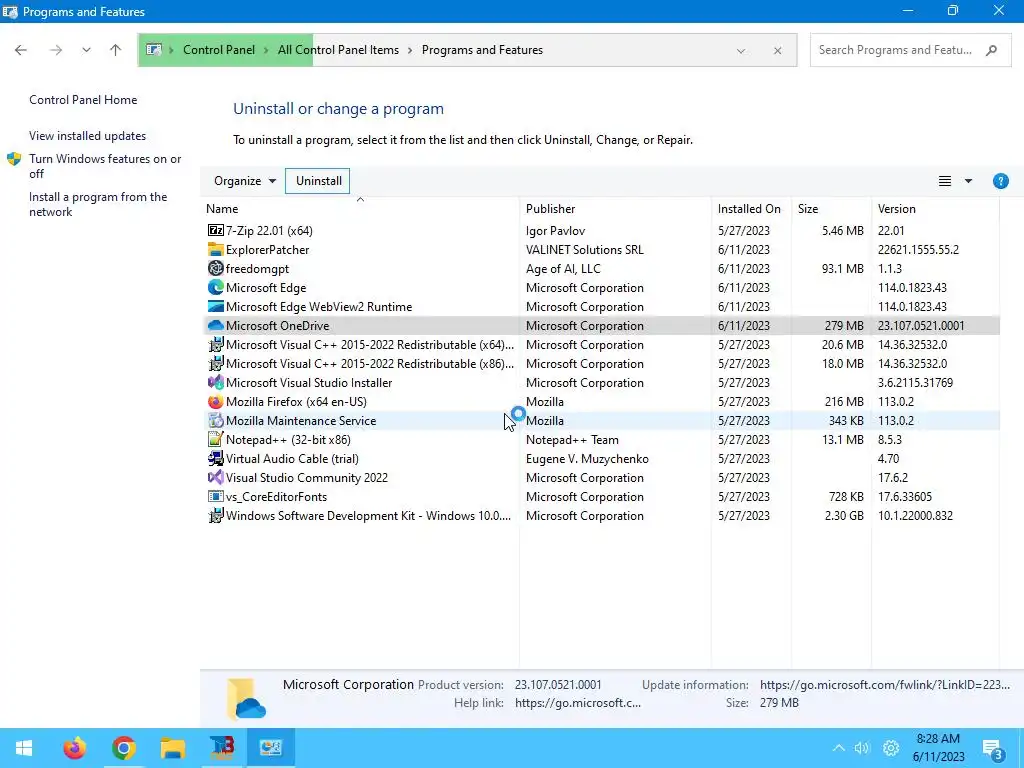Click the OneDrive cloud icon in list

coord(216,325)
